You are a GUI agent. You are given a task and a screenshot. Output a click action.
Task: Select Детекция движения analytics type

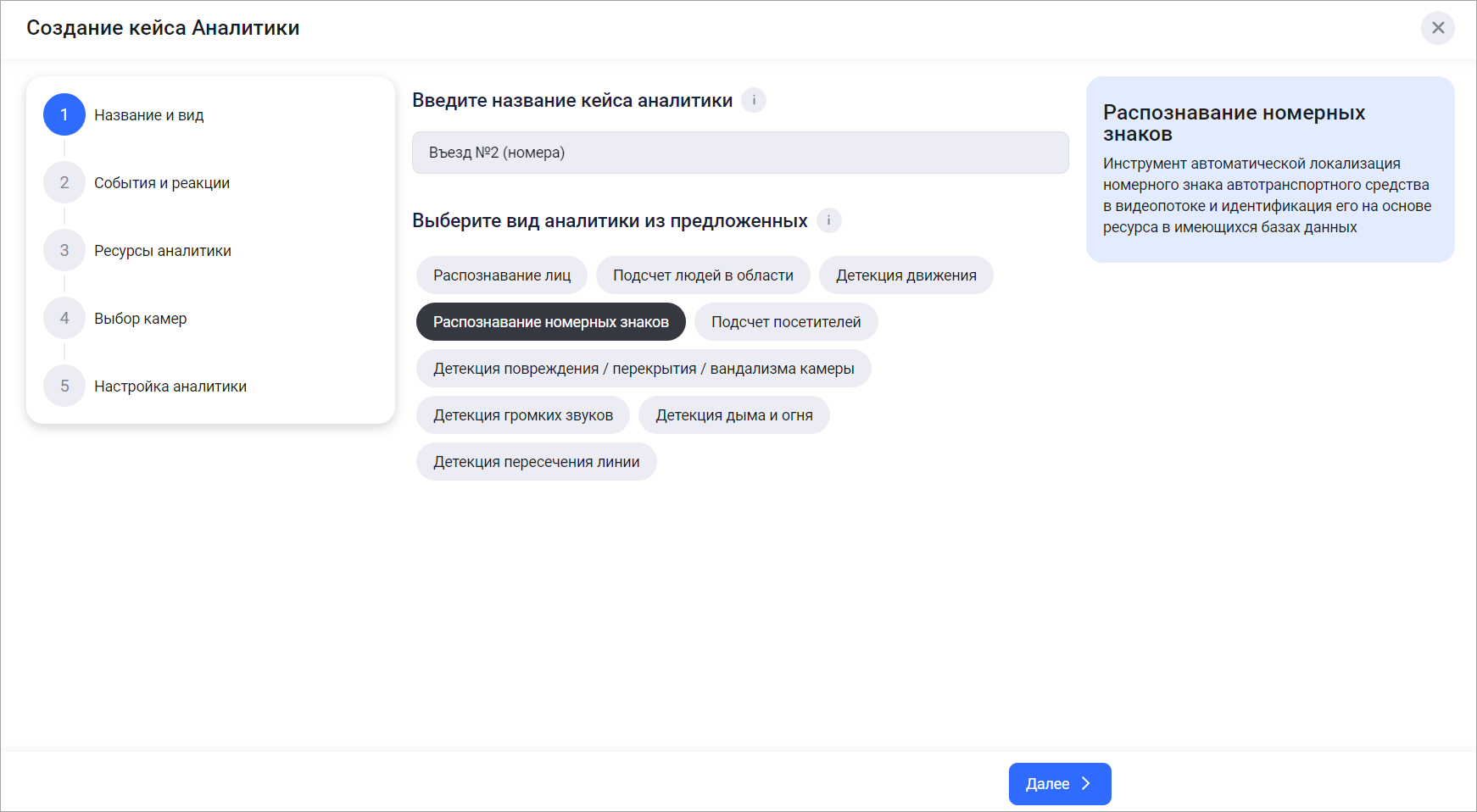(906, 275)
